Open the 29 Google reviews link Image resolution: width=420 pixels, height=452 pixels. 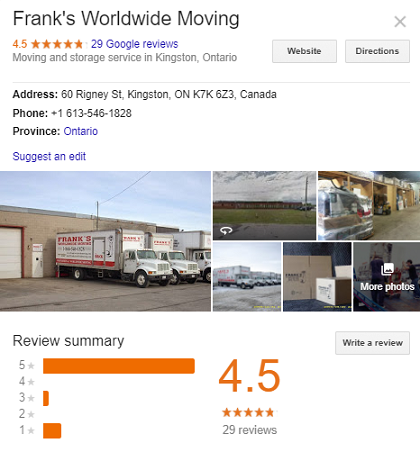click(135, 44)
